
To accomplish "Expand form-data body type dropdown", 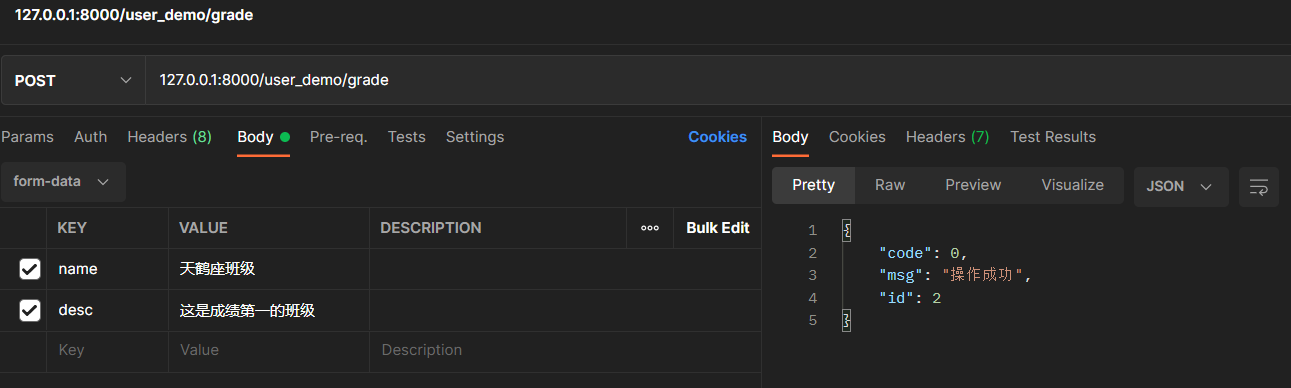I will tap(62, 182).
